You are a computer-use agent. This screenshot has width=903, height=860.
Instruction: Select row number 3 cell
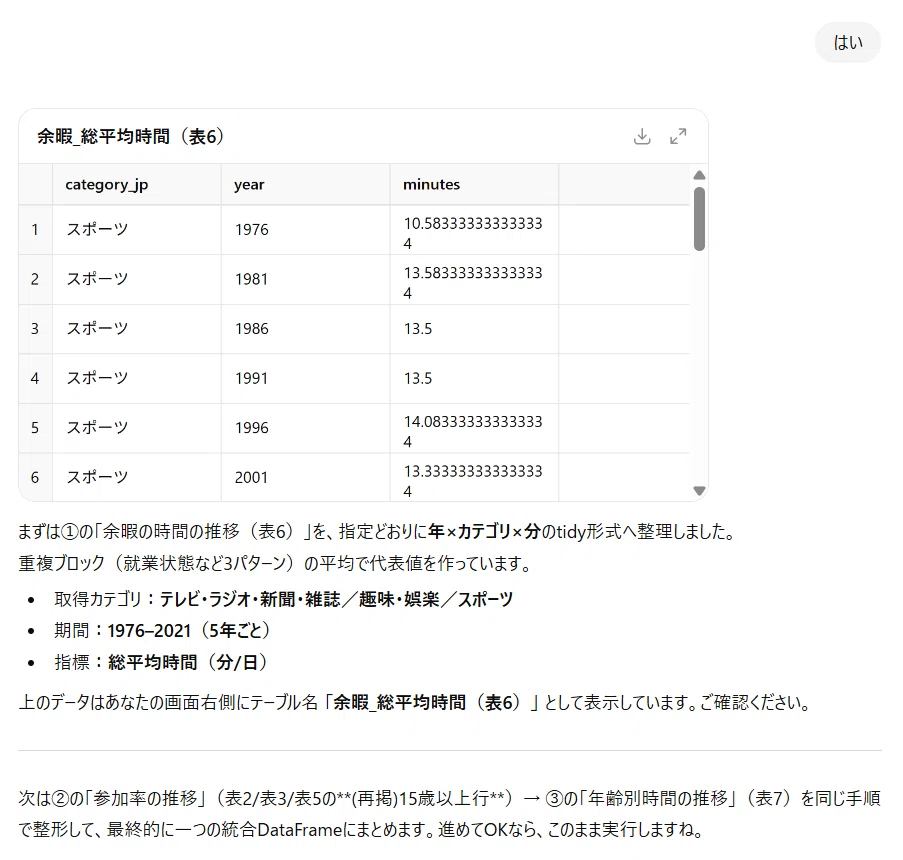[x=35, y=329]
